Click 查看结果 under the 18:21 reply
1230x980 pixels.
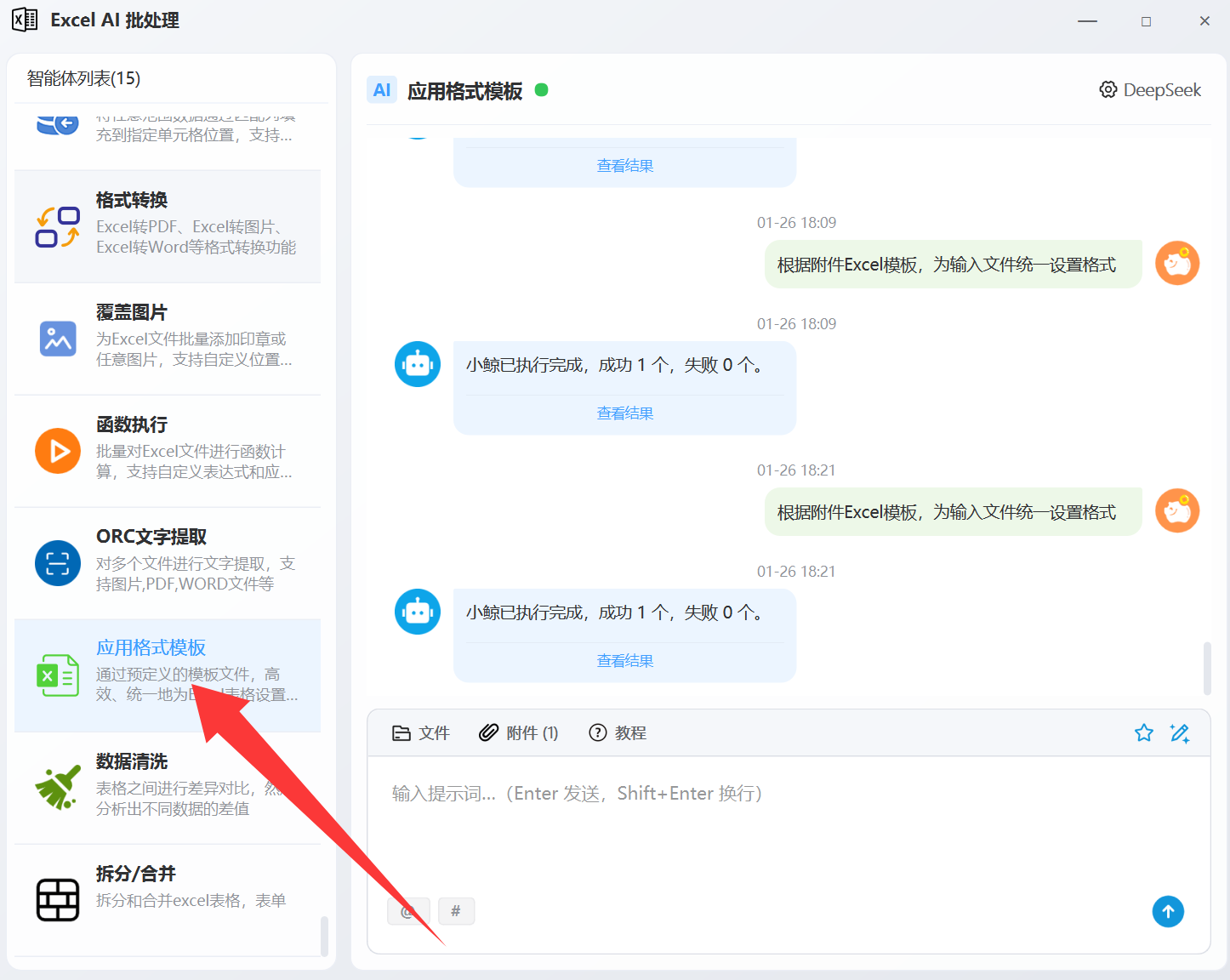(x=625, y=661)
